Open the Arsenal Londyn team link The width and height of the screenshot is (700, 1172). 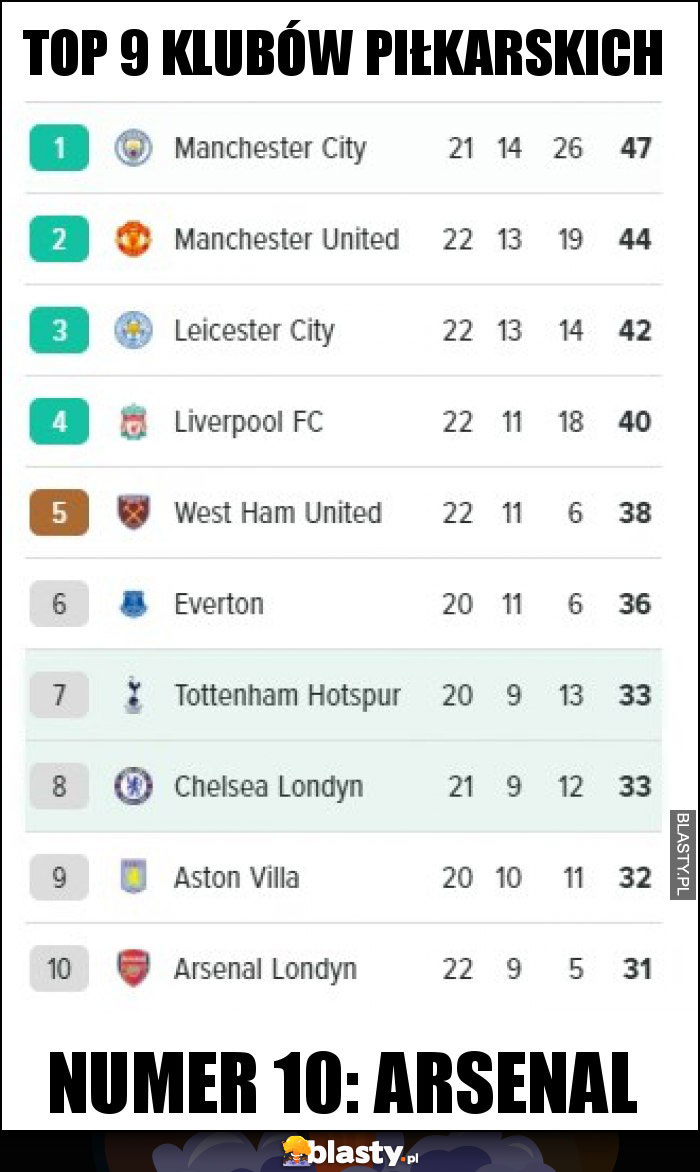[265, 969]
